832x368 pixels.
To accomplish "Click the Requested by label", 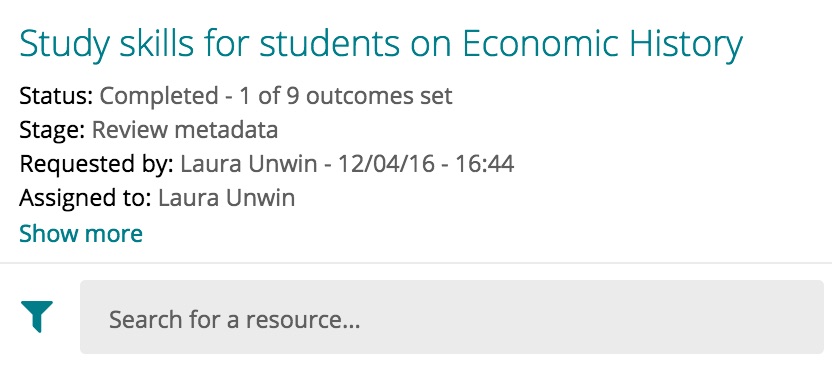I will 97,164.
